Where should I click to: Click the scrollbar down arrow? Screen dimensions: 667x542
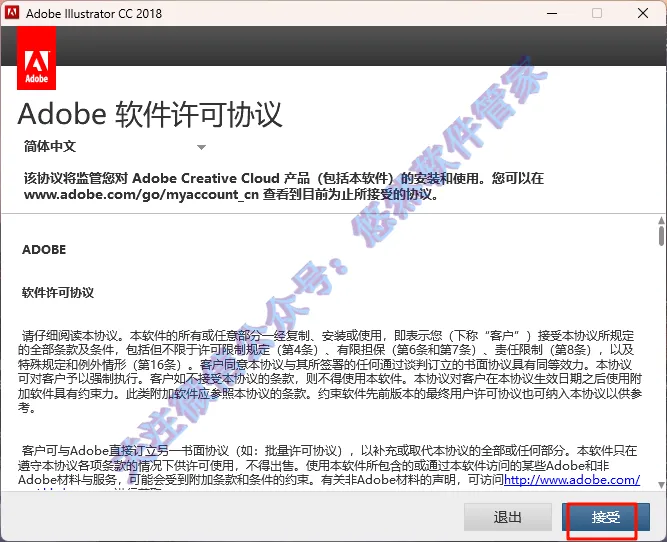pos(661,485)
